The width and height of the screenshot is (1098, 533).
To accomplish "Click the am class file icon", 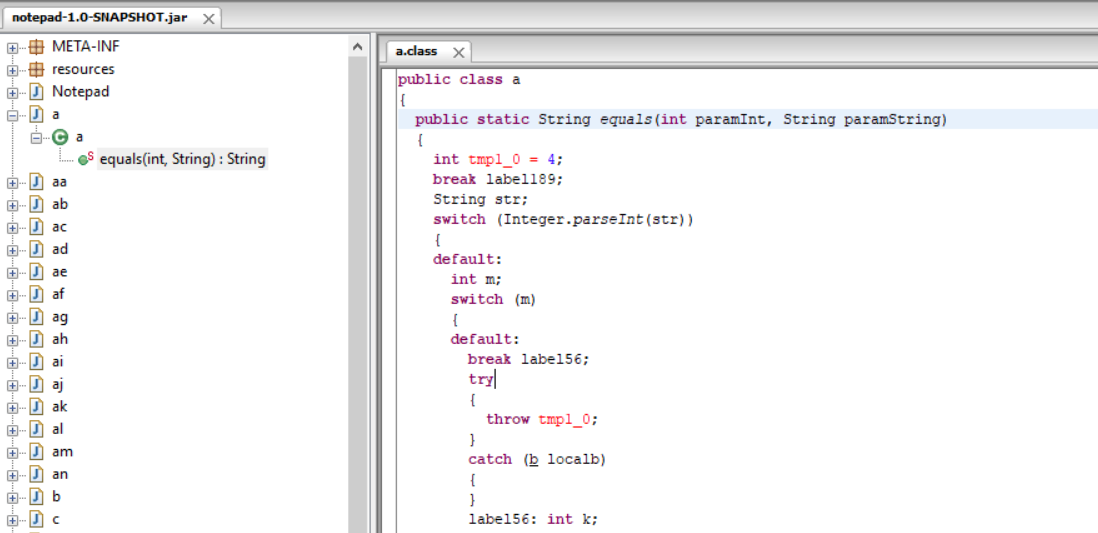I will (36, 451).
